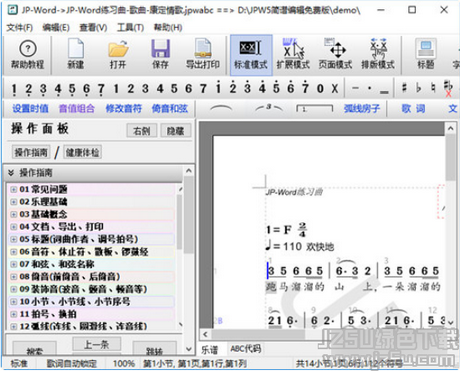Collapse the 操作指南 section chevron
This screenshot has width=460, height=371.
11,173
